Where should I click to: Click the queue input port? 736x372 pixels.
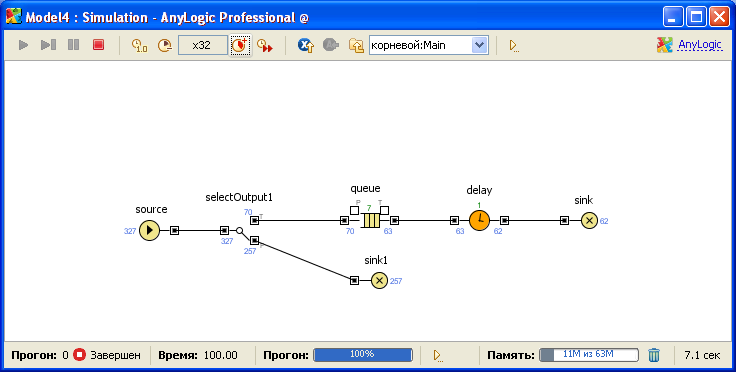(x=344, y=220)
